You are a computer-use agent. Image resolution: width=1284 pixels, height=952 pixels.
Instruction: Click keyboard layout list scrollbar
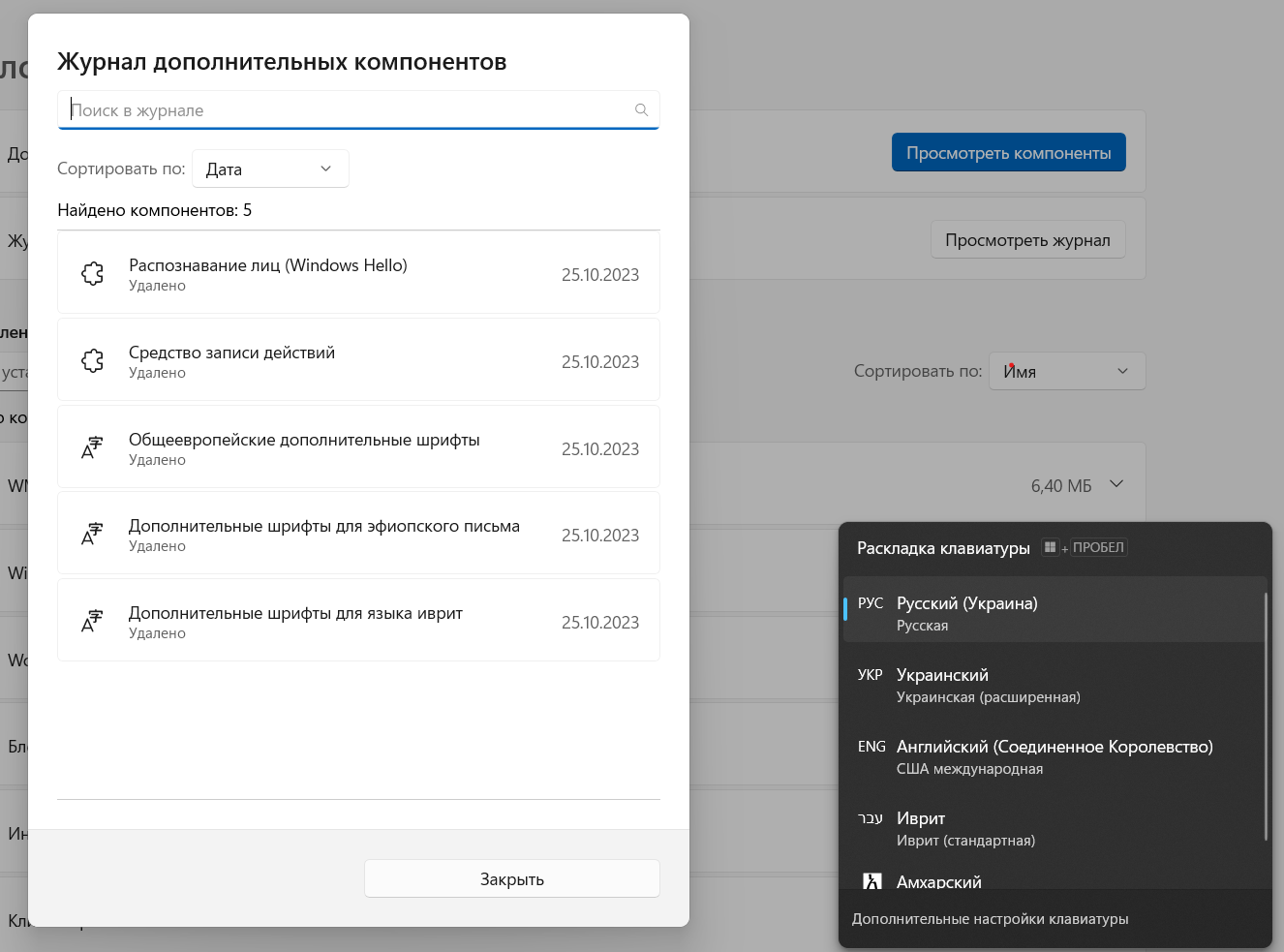1266,717
